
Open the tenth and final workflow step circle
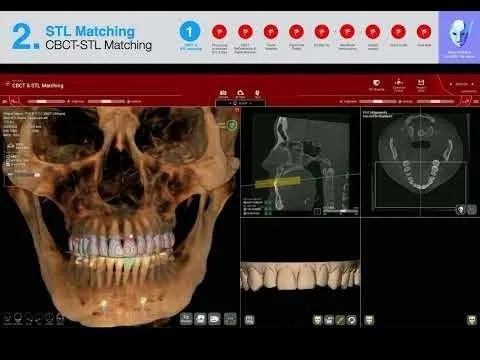click(x=424, y=32)
